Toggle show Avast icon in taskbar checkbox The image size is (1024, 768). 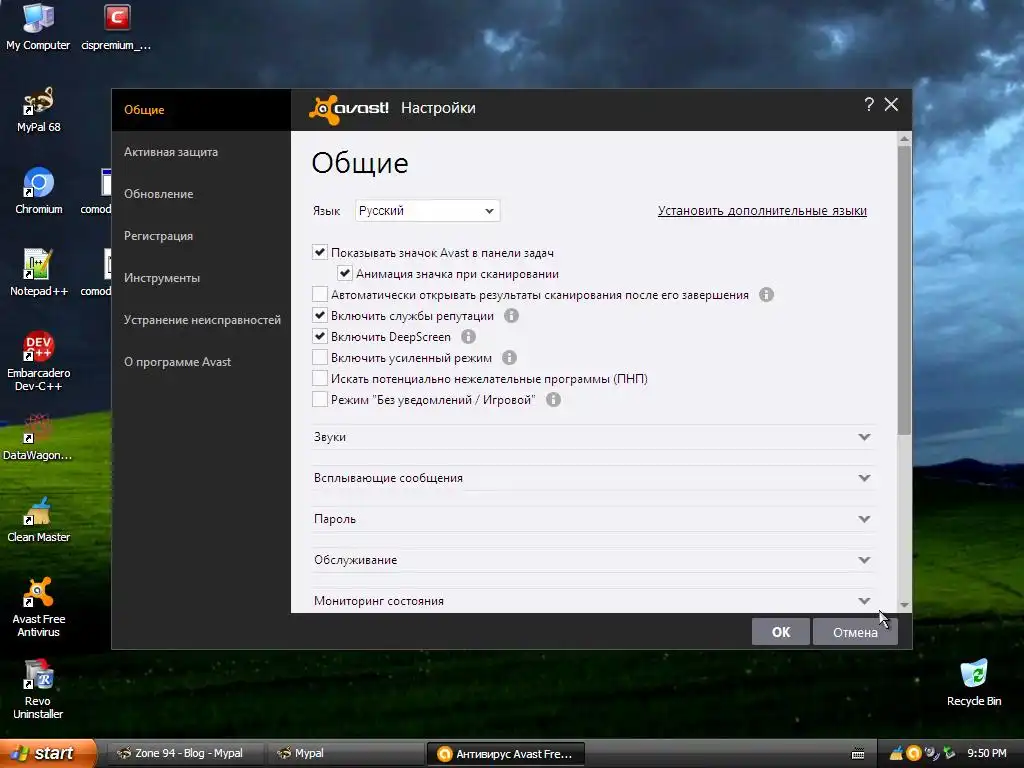[x=319, y=252]
